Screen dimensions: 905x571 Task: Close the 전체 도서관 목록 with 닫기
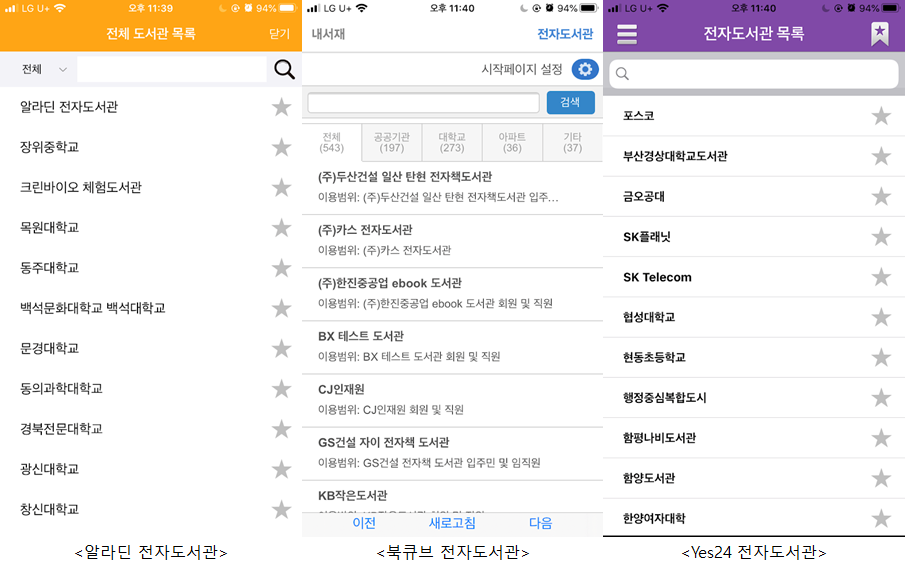tap(279, 33)
